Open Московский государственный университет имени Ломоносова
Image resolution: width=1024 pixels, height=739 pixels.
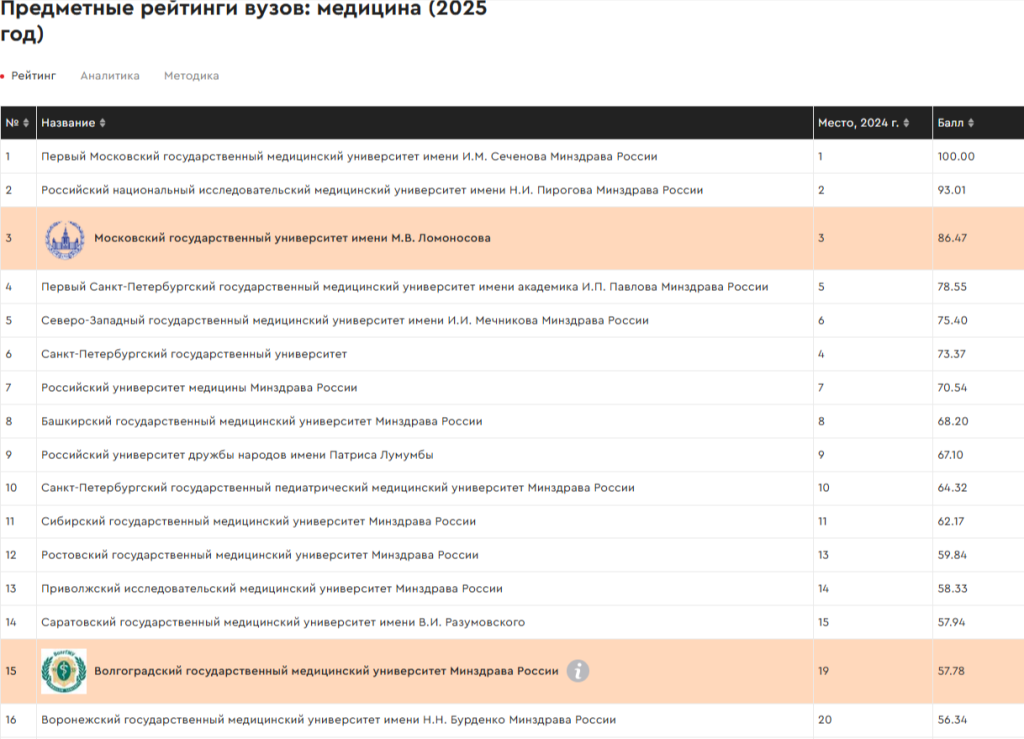pos(293,238)
